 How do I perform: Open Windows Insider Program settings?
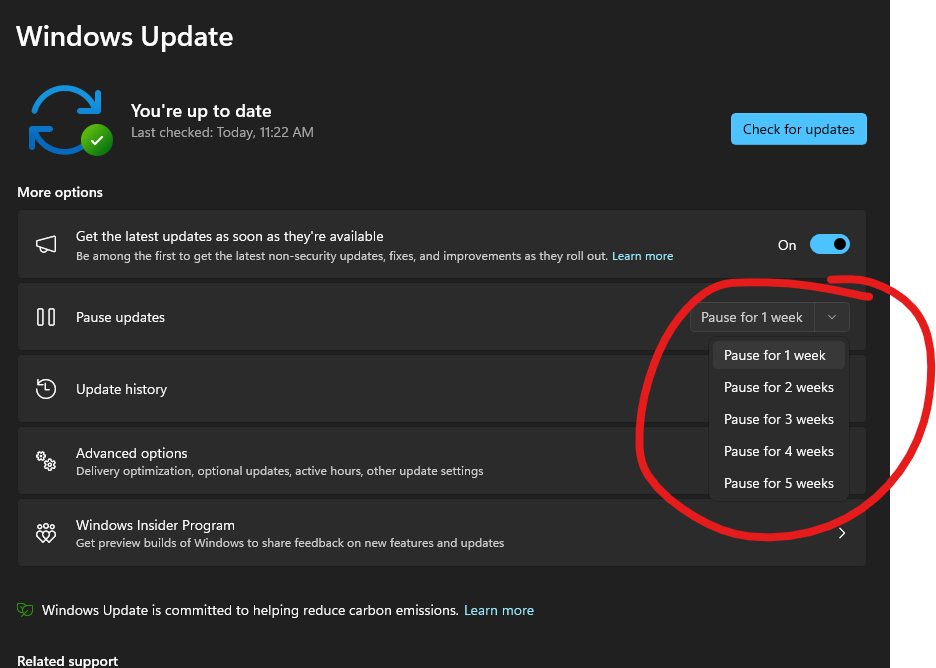442,533
